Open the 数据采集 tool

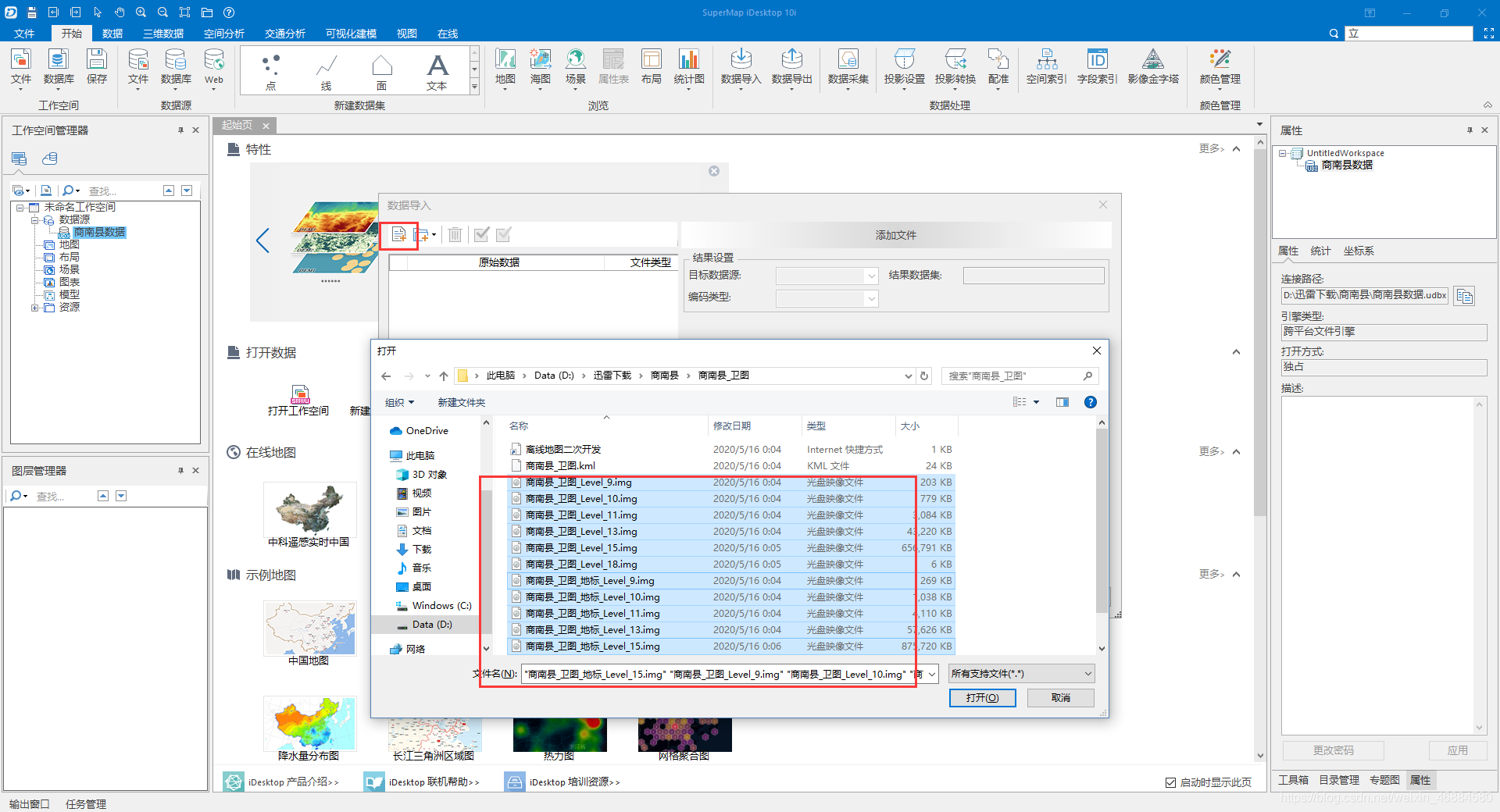point(848,66)
